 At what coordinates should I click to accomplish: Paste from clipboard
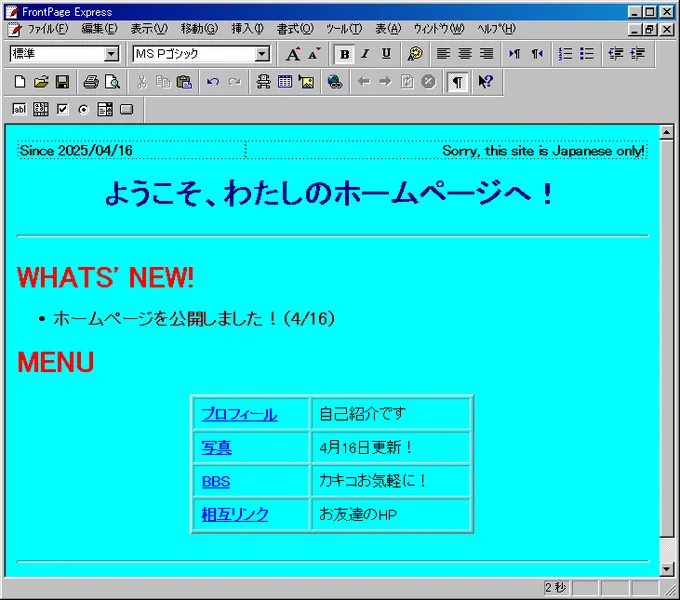[x=184, y=82]
